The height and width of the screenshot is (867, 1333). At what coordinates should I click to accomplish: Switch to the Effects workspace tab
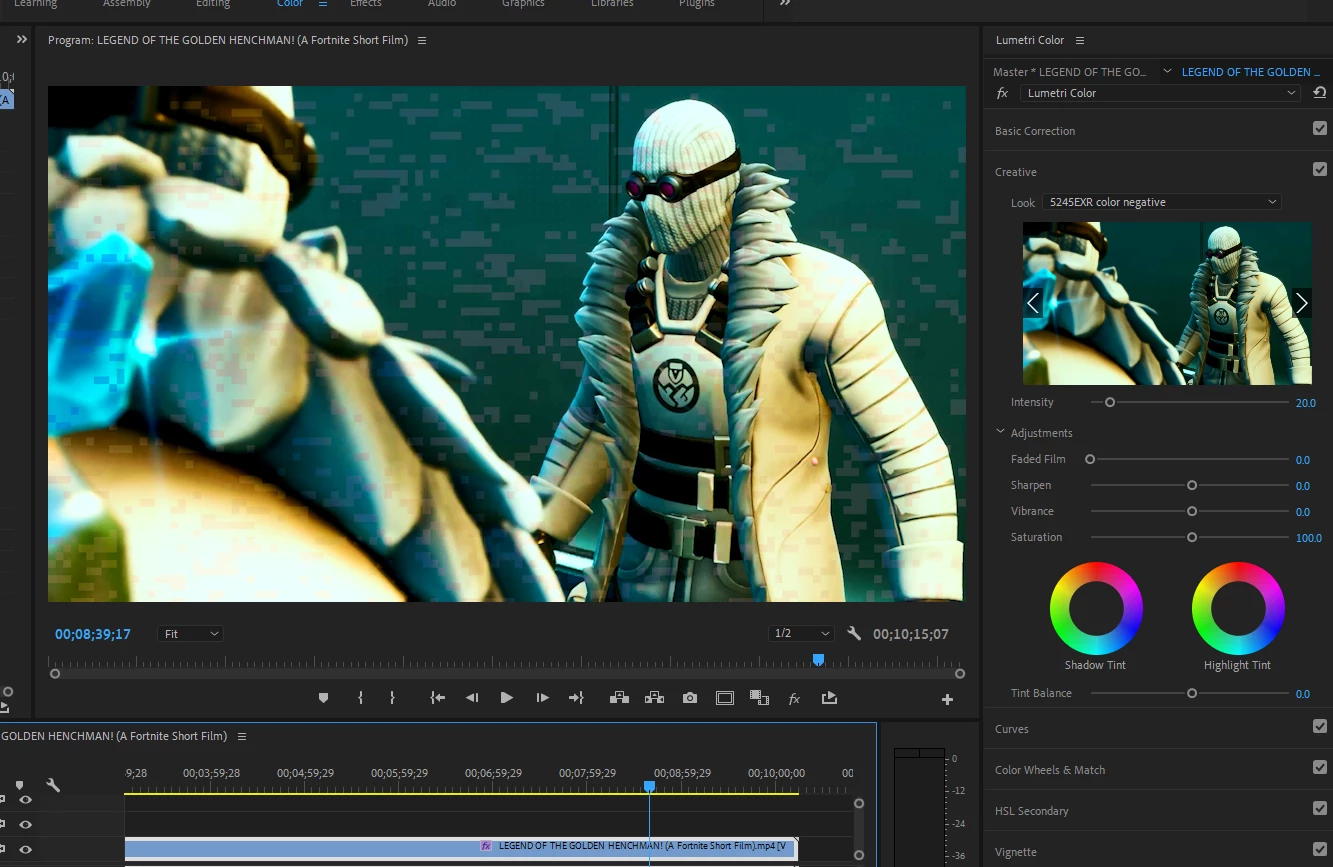pyautogui.click(x=365, y=4)
